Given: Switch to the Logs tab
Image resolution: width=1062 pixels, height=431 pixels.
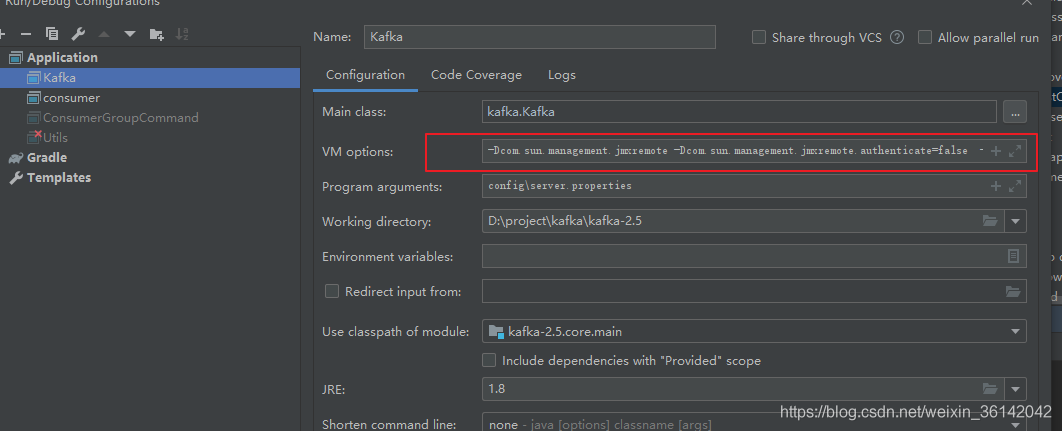Looking at the screenshot, I should click(x=561, y=75).
